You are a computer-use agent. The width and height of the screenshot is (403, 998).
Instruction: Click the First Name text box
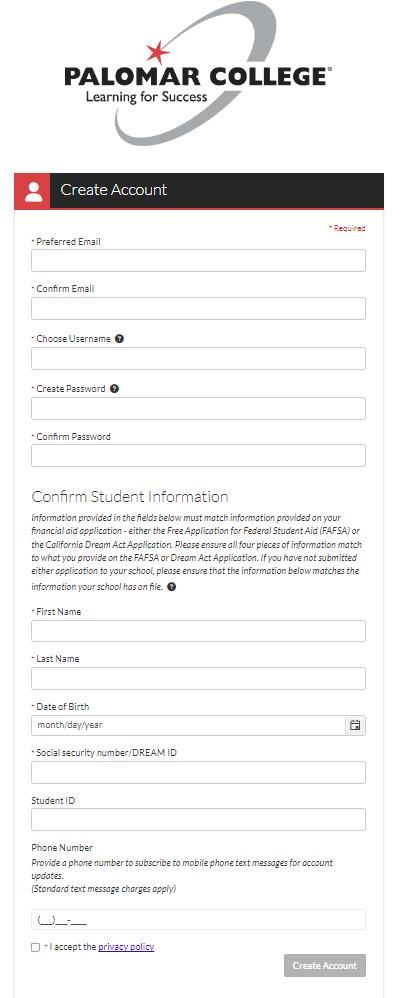199,631
